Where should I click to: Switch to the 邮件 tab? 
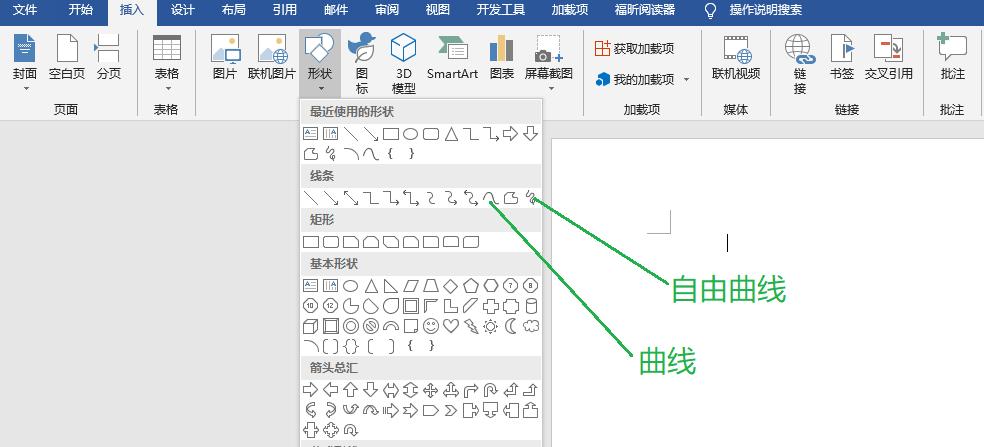[x=336, y=10]
